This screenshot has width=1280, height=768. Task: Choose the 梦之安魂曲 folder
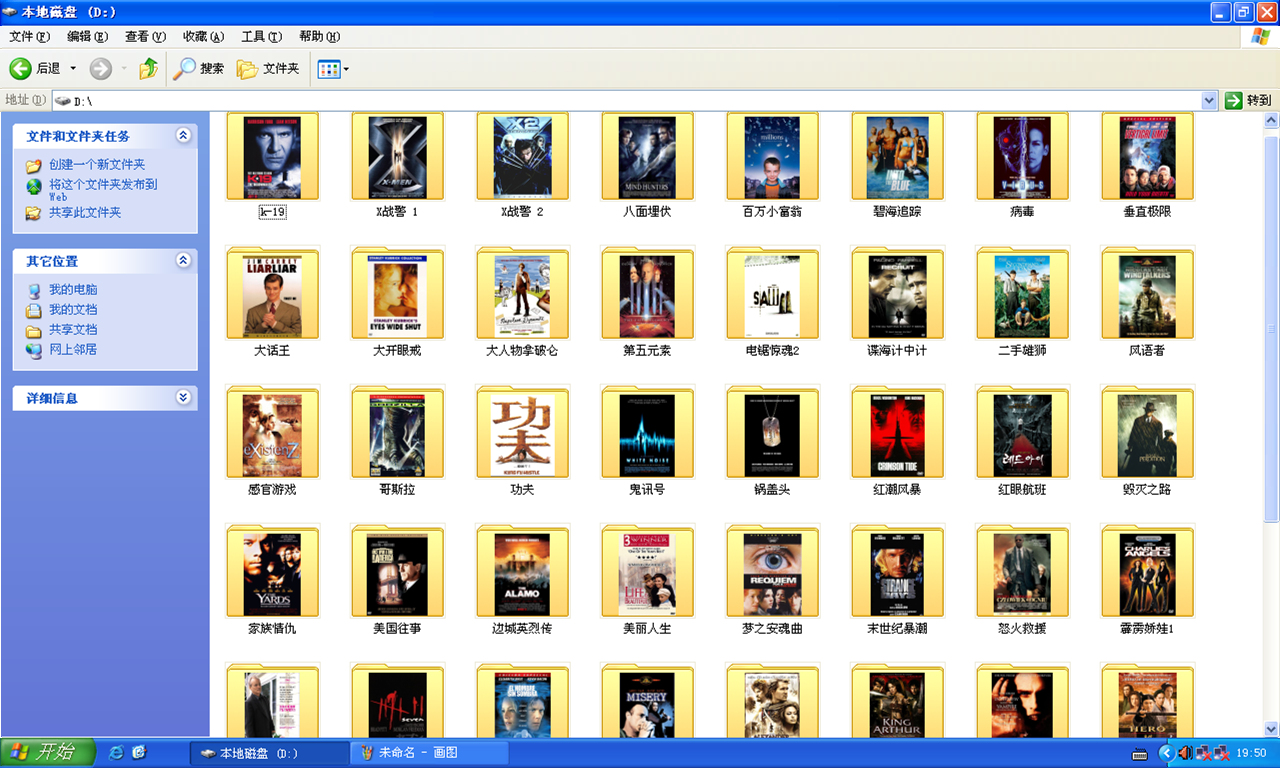pyautogui.click(x=772, y=574)
